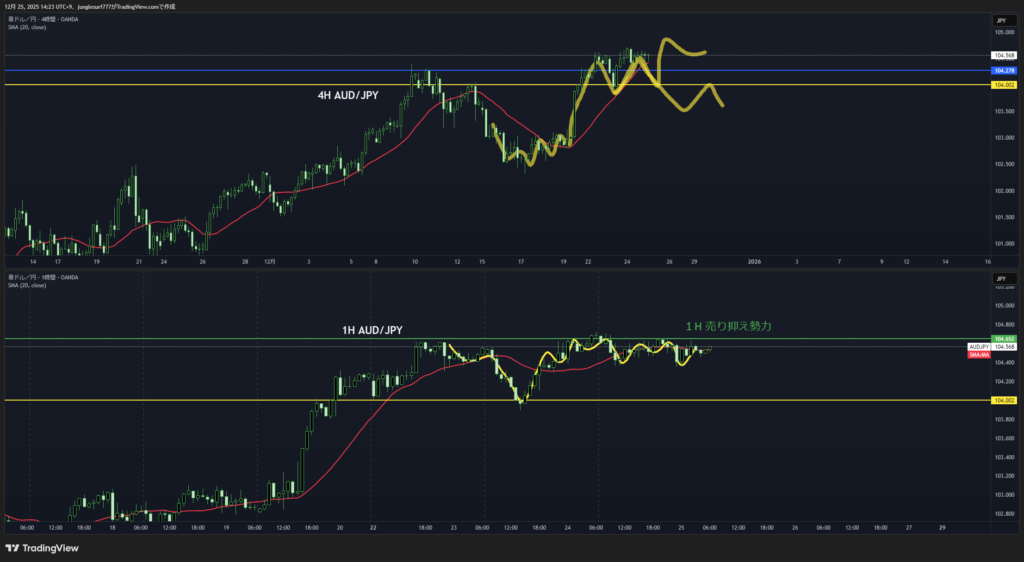Viewport: 1024px width, 562px height.
Task: Click the AUDJPY symbol label on price axis
Action: pyautogui.click(x=979, y=346)
